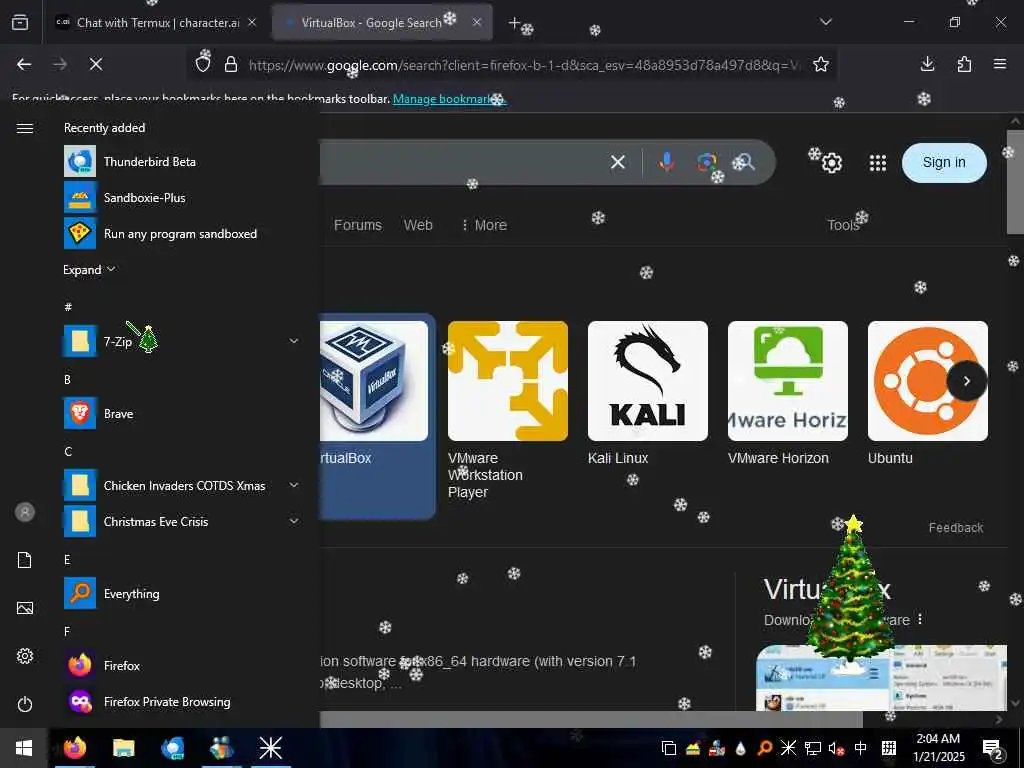This screenshot has height=768, width=1024.
Task: Stop loading the page
Action: tap(96, 64)
